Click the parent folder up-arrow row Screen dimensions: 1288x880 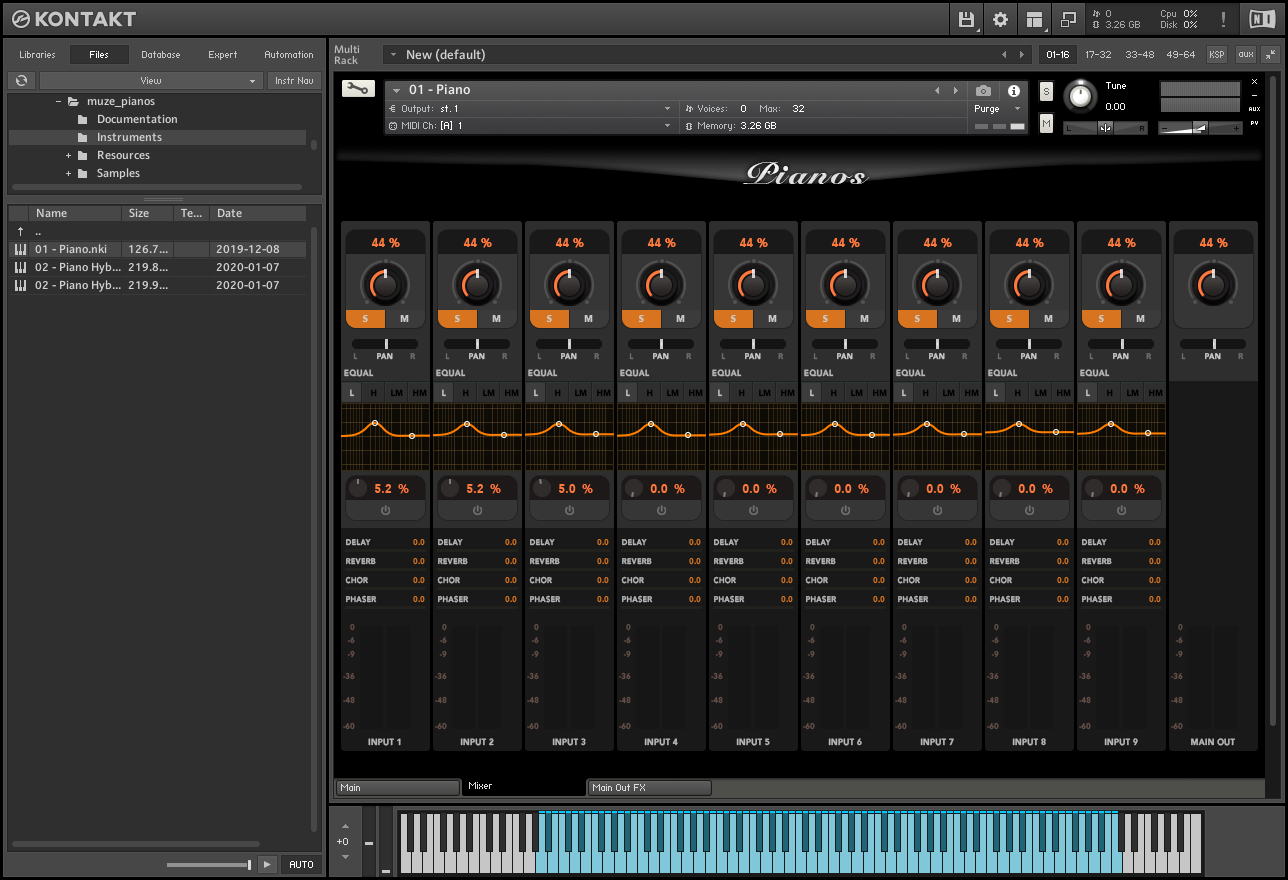click(157, 231)
